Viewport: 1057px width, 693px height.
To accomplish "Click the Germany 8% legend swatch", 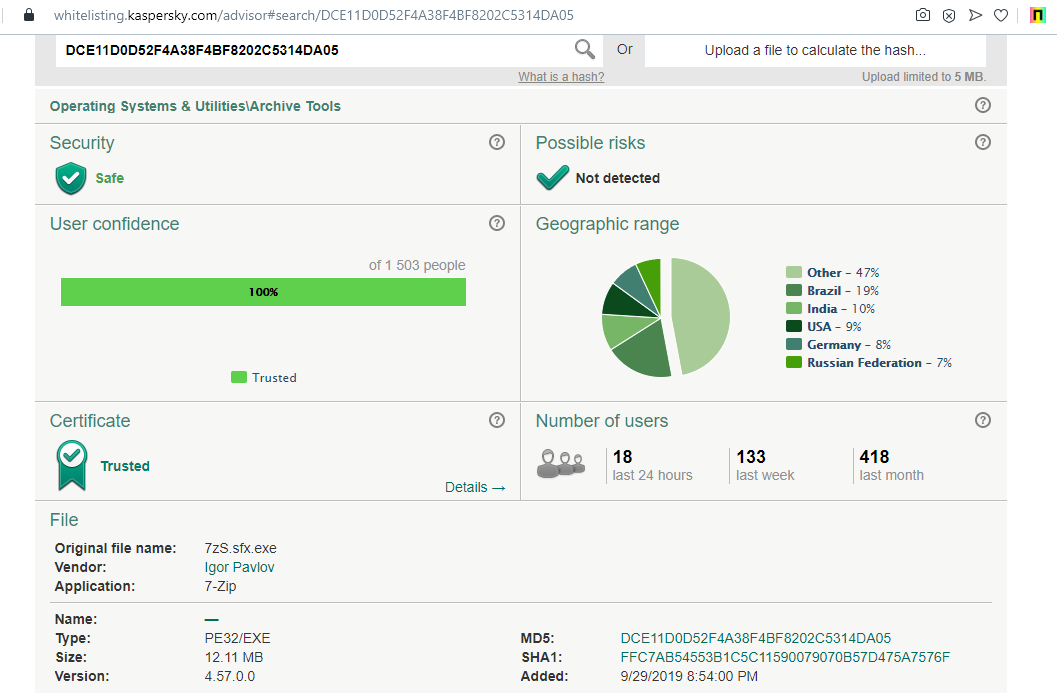I will click(x=793, y=344).
